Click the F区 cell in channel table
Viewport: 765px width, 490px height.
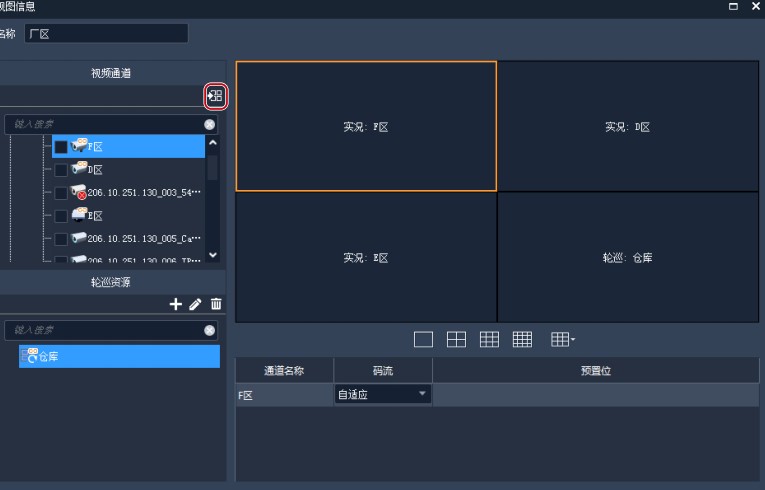pos(284,395)
